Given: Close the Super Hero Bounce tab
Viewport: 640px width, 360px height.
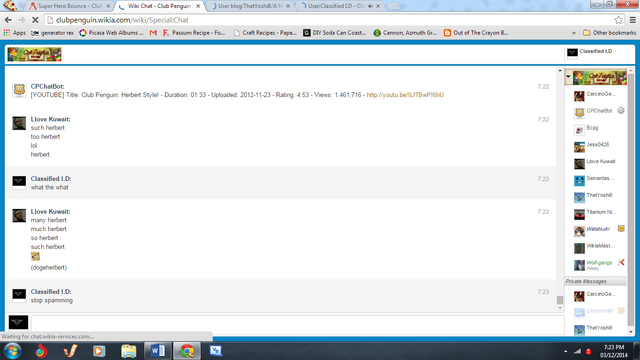Looking at the screenshot, I should [108, 6].
